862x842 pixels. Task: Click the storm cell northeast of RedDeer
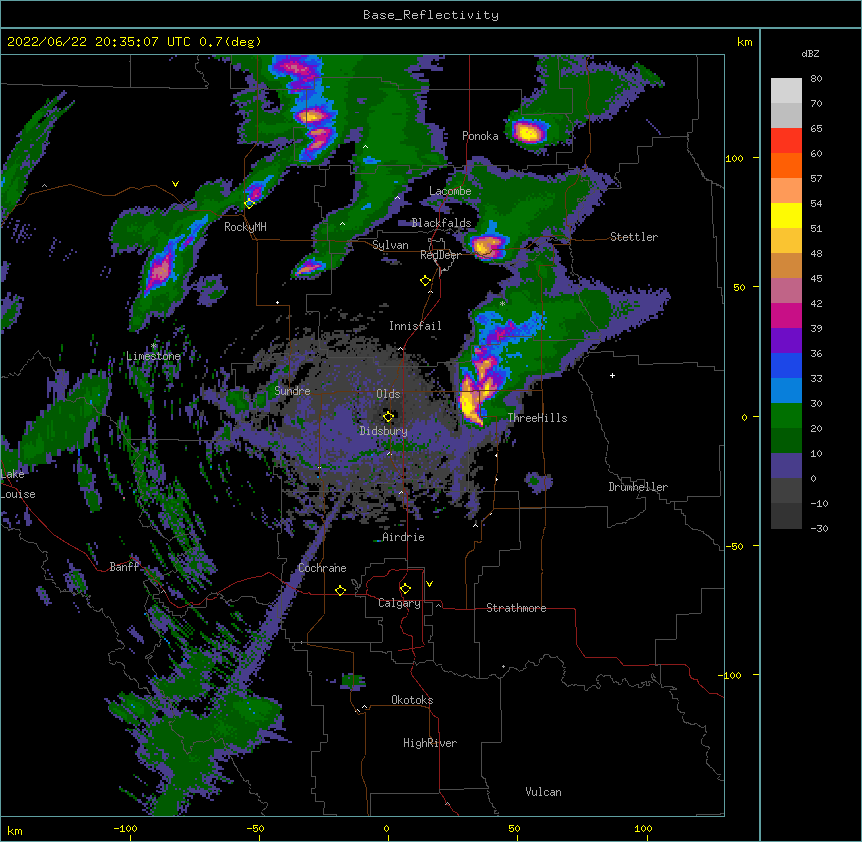[x=487, y=246]
